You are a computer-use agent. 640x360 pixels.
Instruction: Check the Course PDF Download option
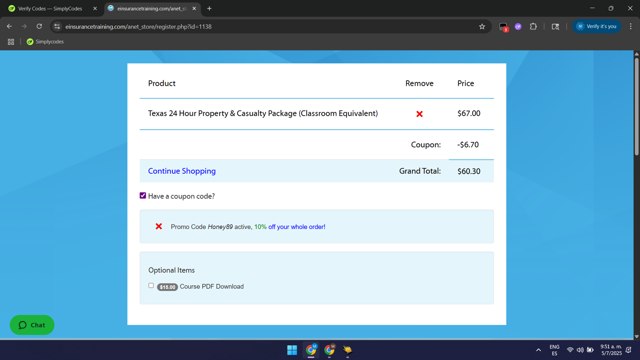coord(151,286)
